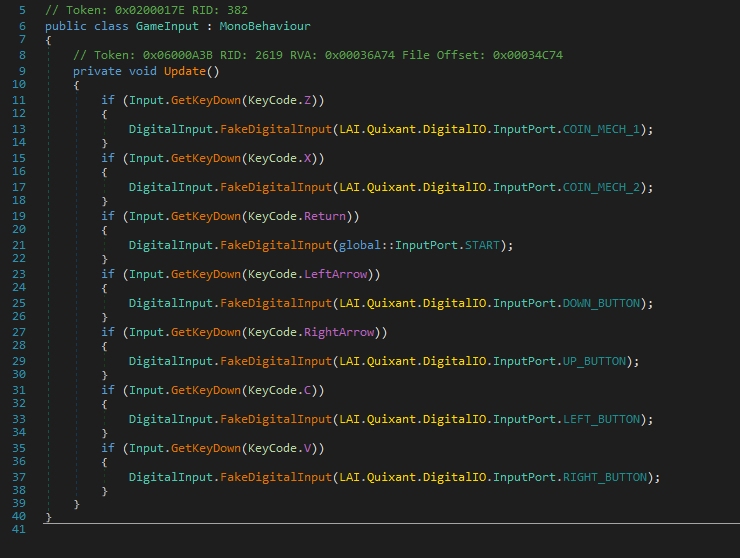Viewport: 740px width, 558px height.
Task: Click line number 41 in the gutter
Action: click(x=19, y=529)
